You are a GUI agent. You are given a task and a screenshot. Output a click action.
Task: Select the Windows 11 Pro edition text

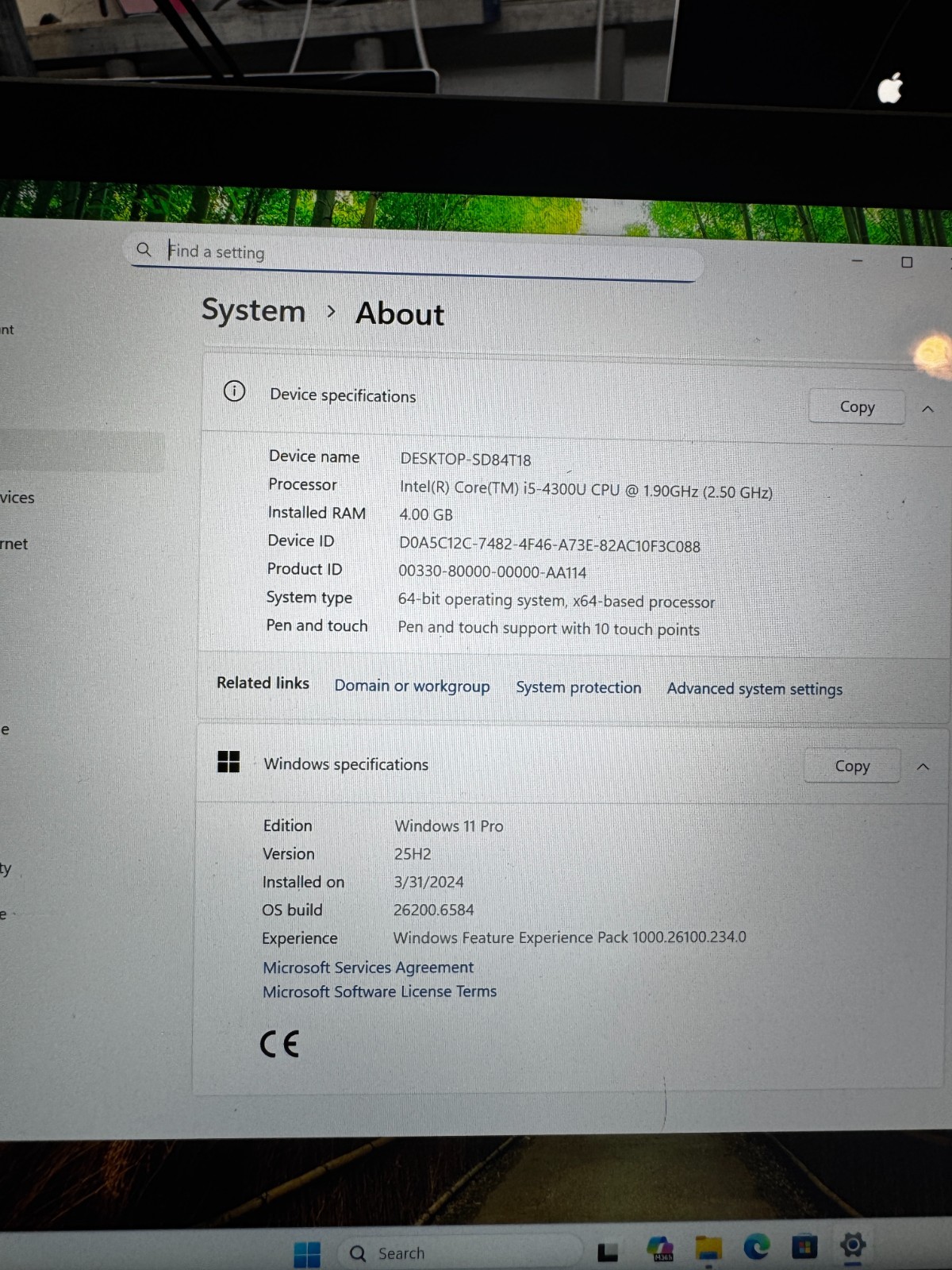click(x=449, y=826)
